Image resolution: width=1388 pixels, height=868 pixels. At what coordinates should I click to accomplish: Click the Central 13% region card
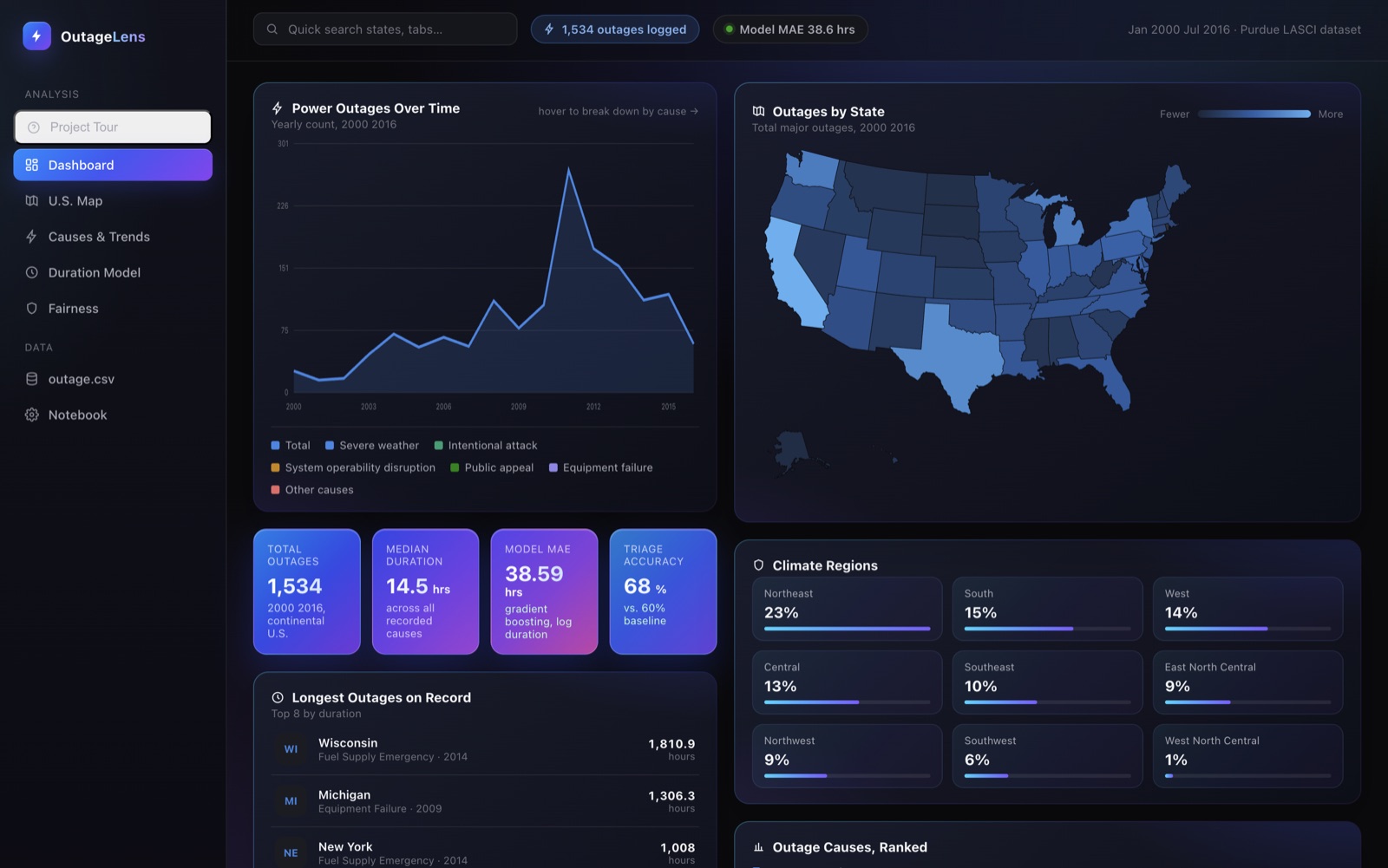847,682
